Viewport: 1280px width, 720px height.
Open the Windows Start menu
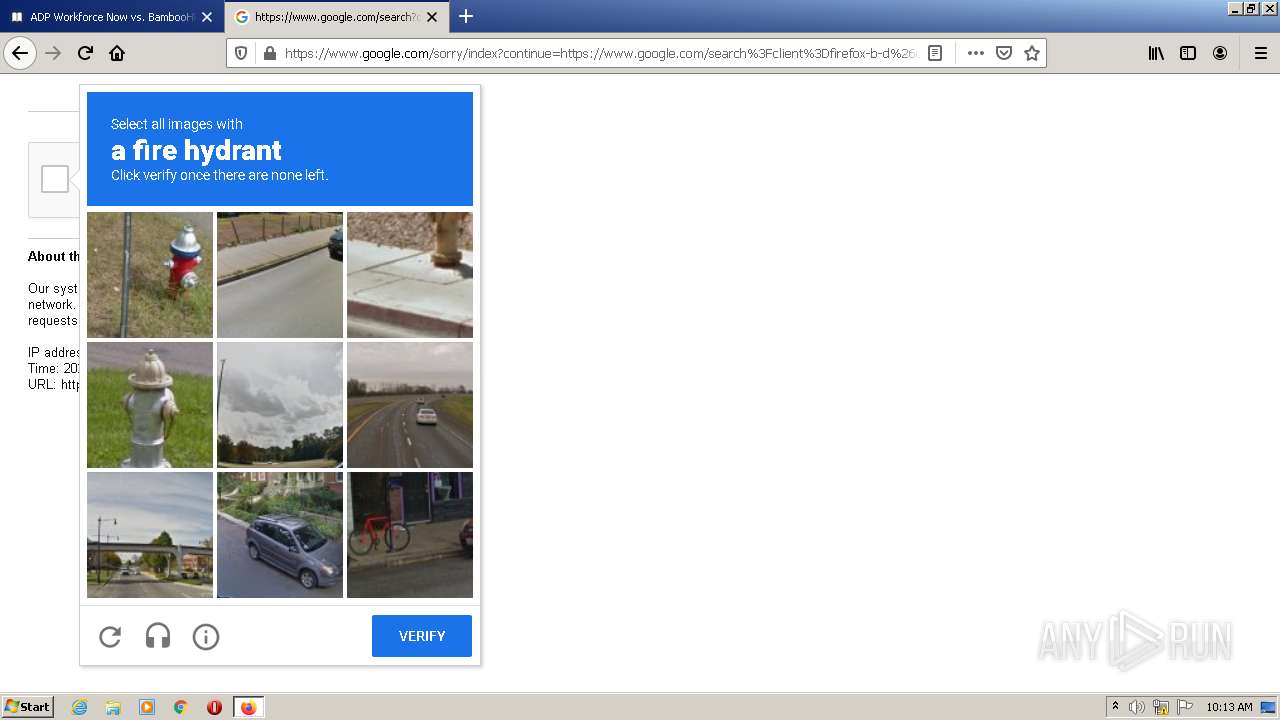pos(28,707)
